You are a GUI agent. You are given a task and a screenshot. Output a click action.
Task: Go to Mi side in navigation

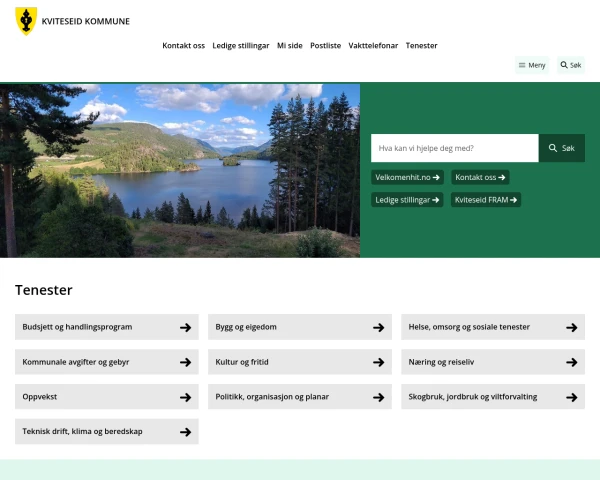[290, 46]
